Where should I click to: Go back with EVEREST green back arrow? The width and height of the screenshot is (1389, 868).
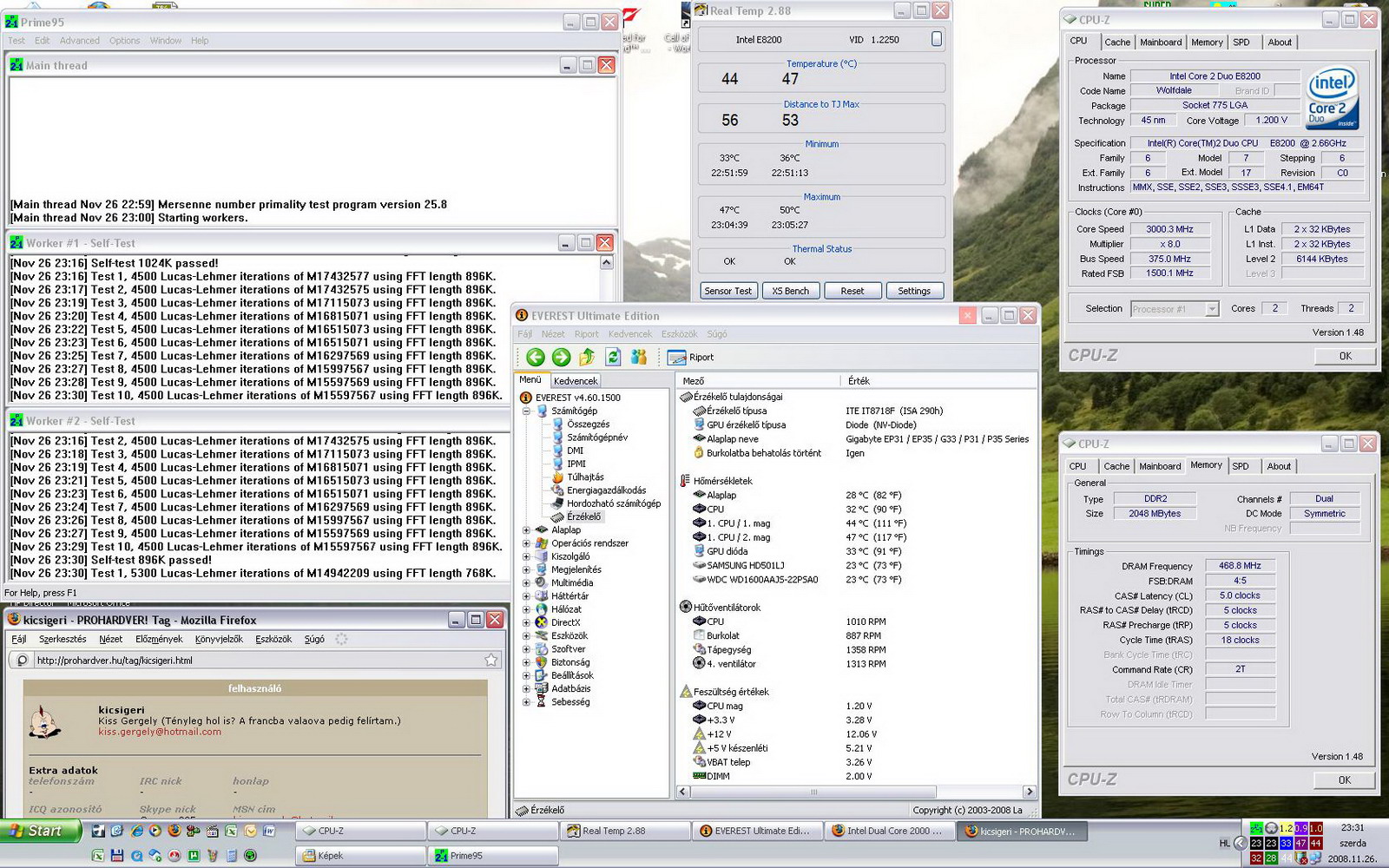click(536, 357)
